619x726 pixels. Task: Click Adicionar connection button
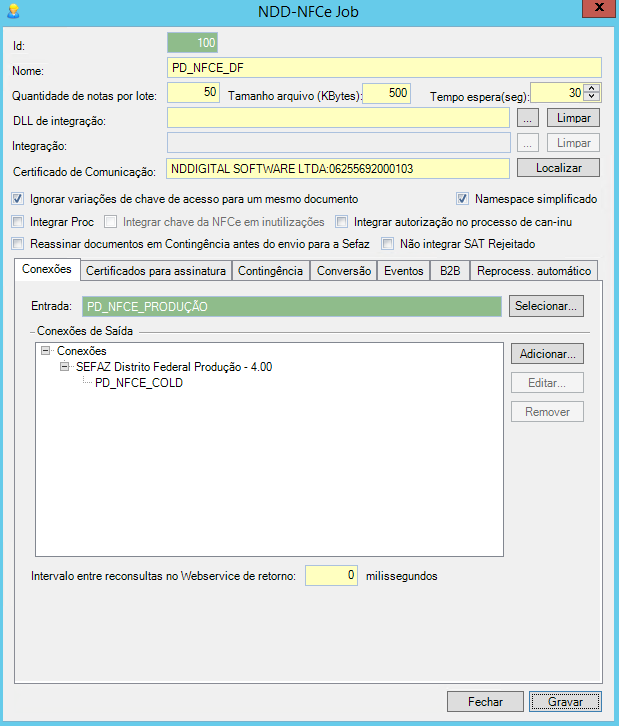tap(546, 354)
